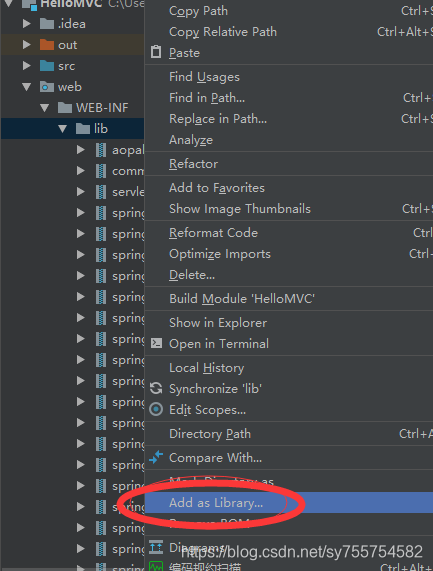Click the lib folder icon
This screenshot has width=433, height=571.
point(83,129)
